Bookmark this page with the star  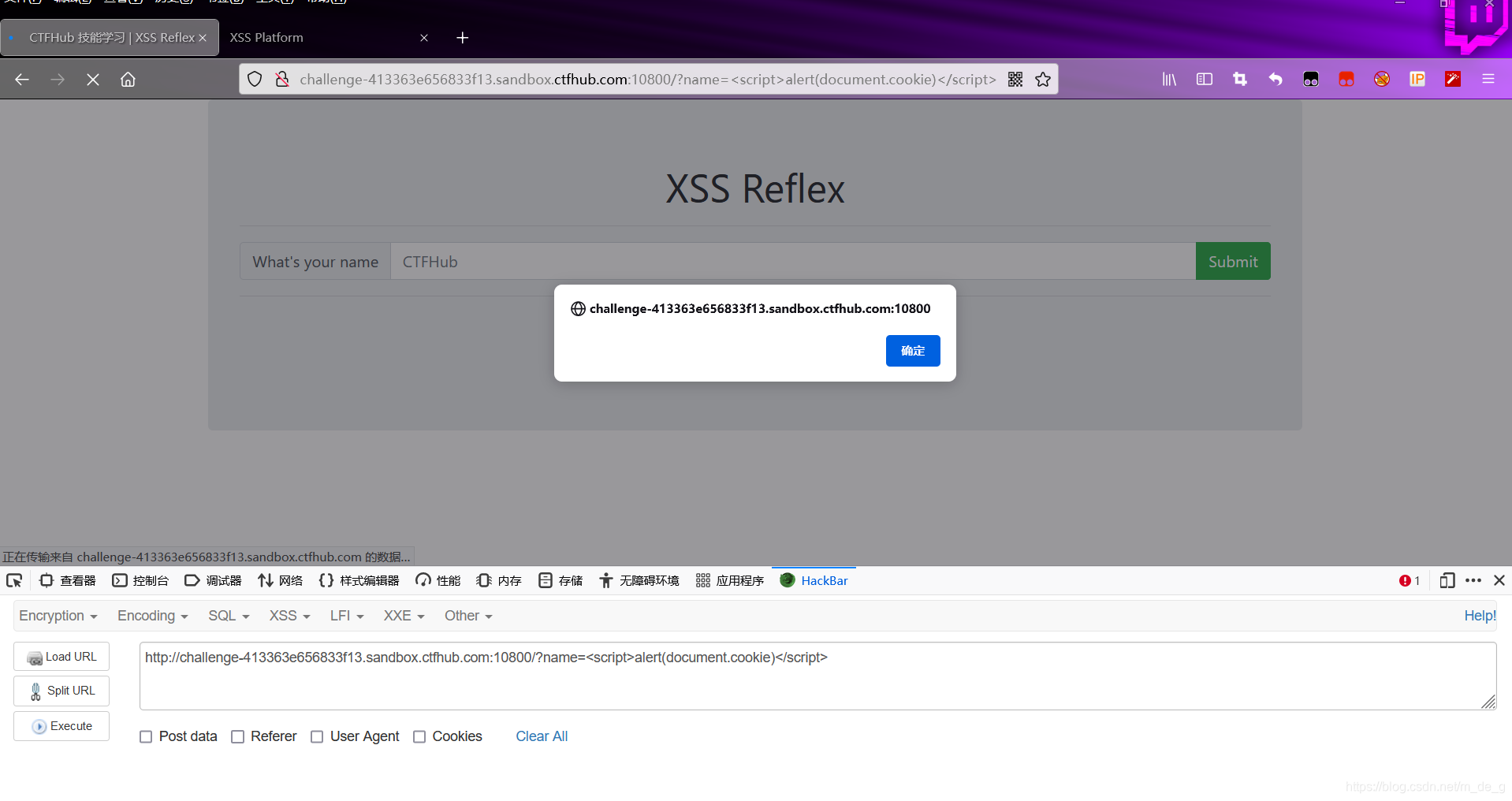tap(1043, 80)
